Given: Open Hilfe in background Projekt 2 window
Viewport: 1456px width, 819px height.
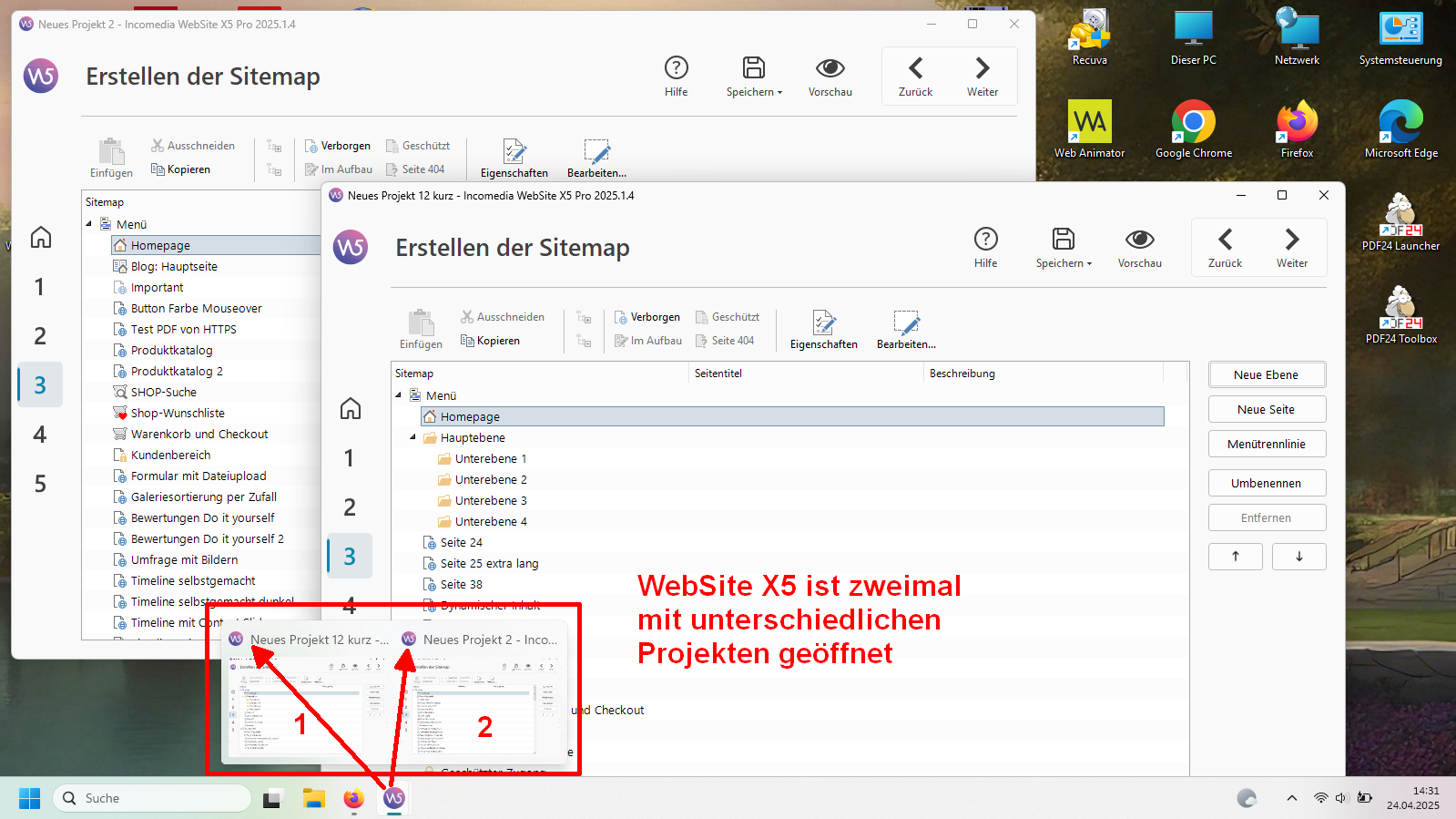Looking at the screenshot, I should click(x=676, y=77).
